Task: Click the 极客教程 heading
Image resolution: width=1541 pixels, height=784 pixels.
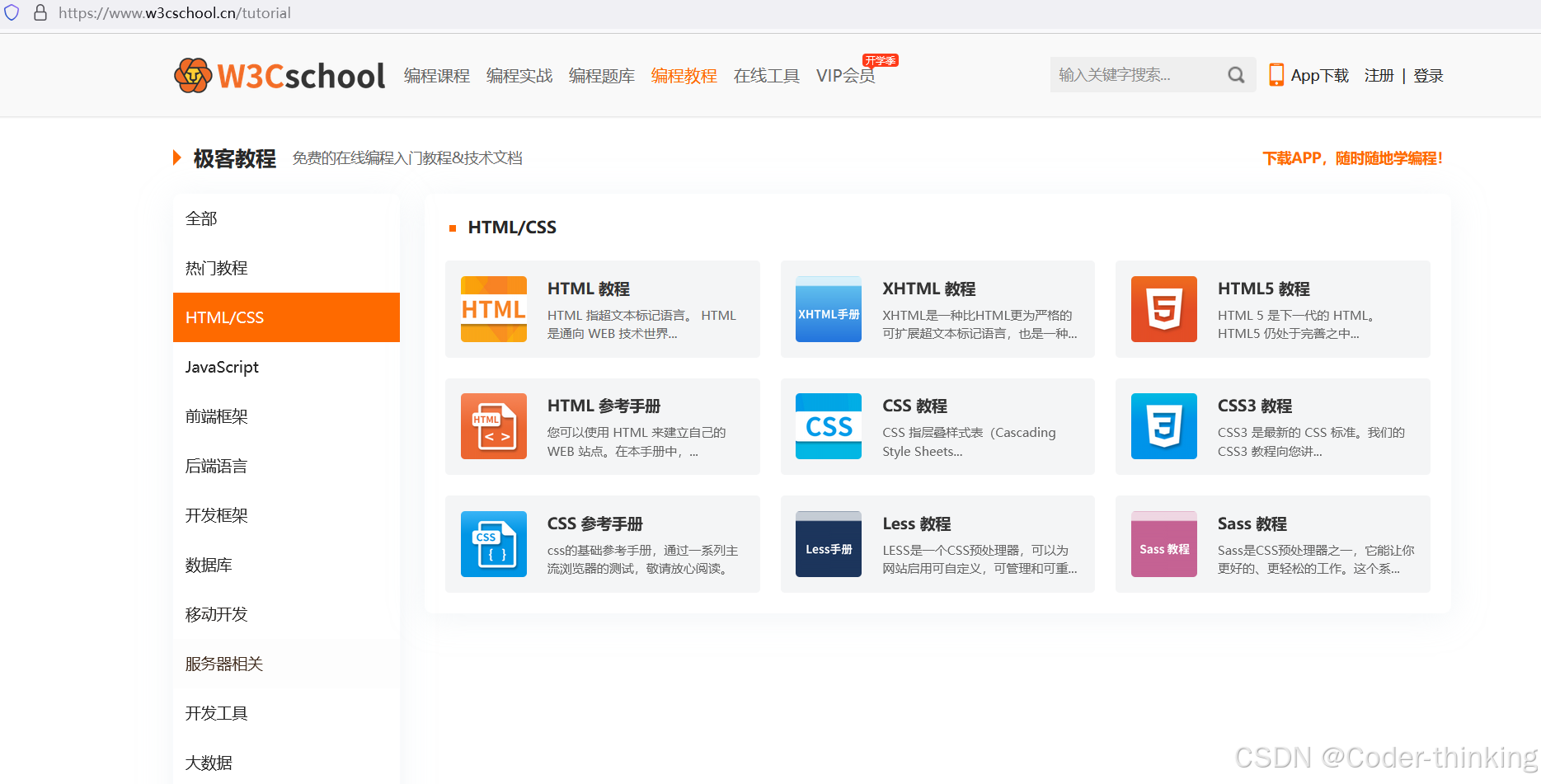Action: click(234, 158)
